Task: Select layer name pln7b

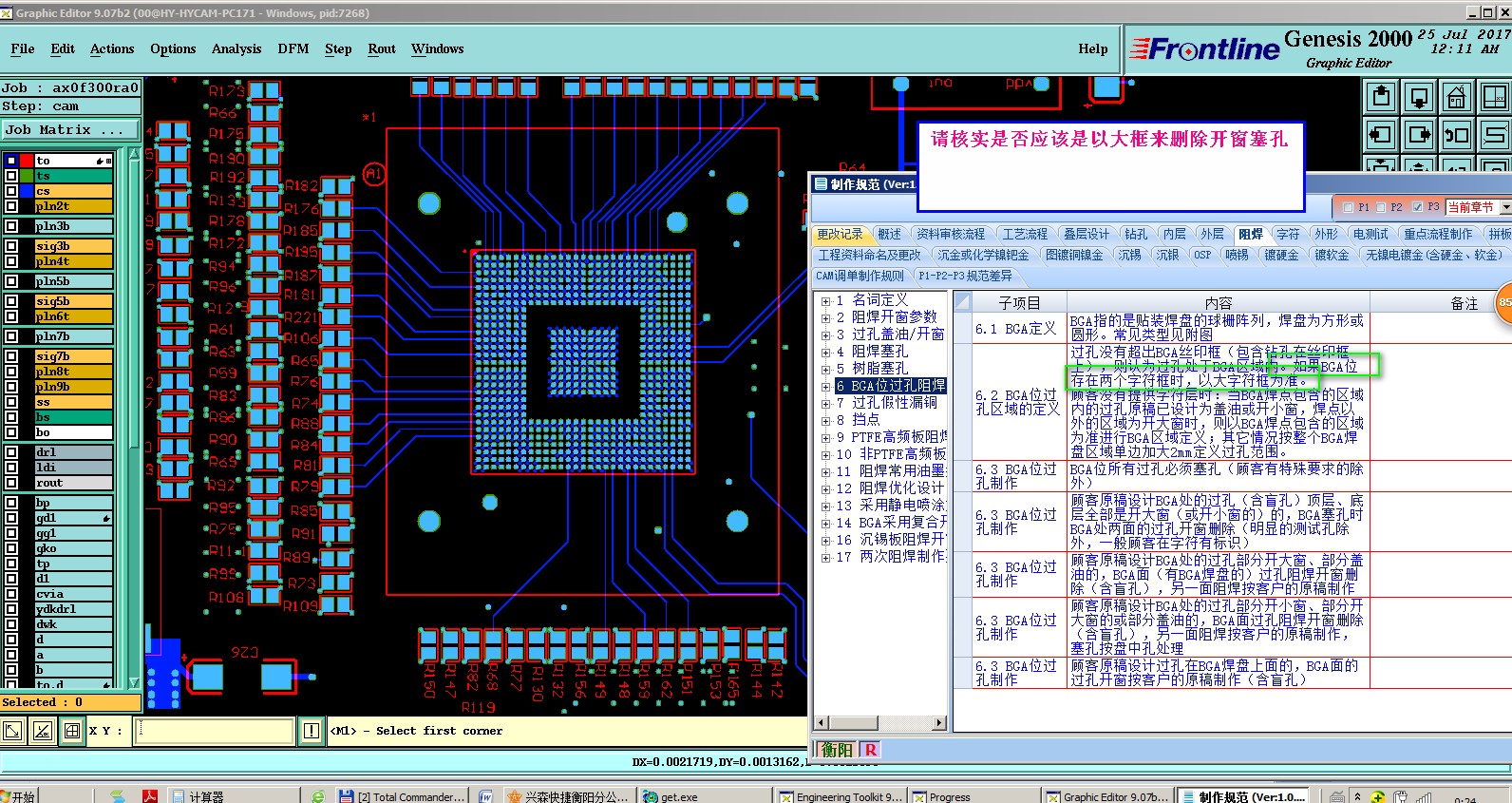Action: (74, 336)
